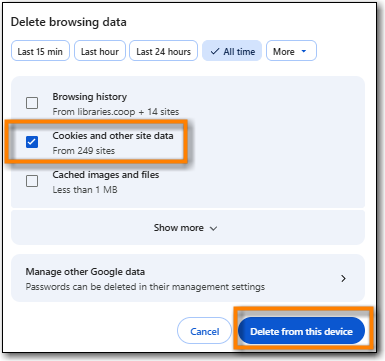The height and width of the screenshot is (361, 385).
Task: Click the Cancel button
Action: 204,331
